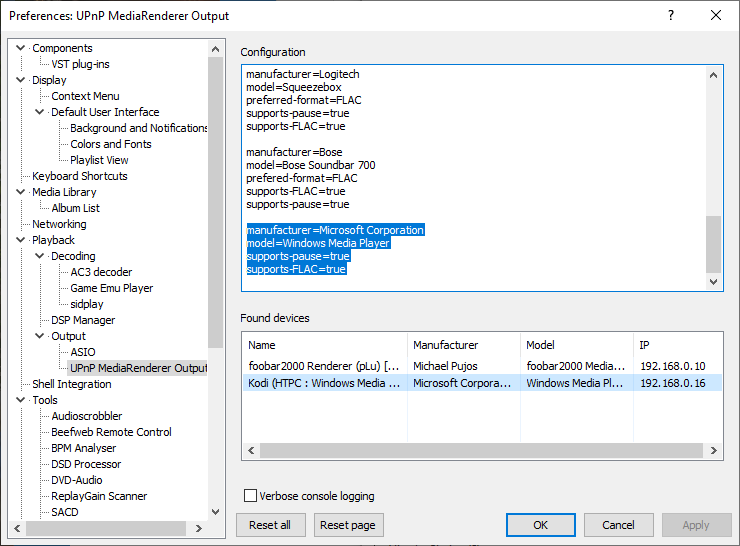Select Kodi (HTPC : Windows Media device row
The height and width of the screenshot is (546, 740).
[482, 383]
